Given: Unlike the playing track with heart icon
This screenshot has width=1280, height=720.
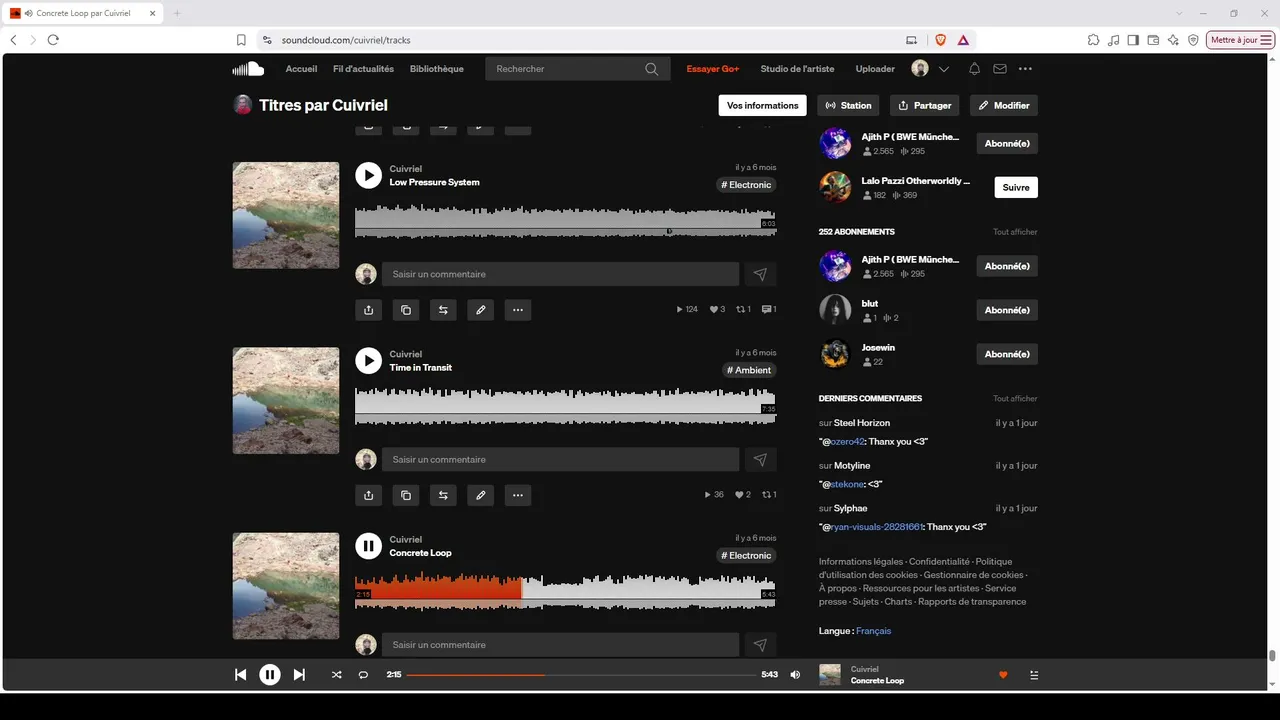Looking at the screenshot, I should [1003, 675].
